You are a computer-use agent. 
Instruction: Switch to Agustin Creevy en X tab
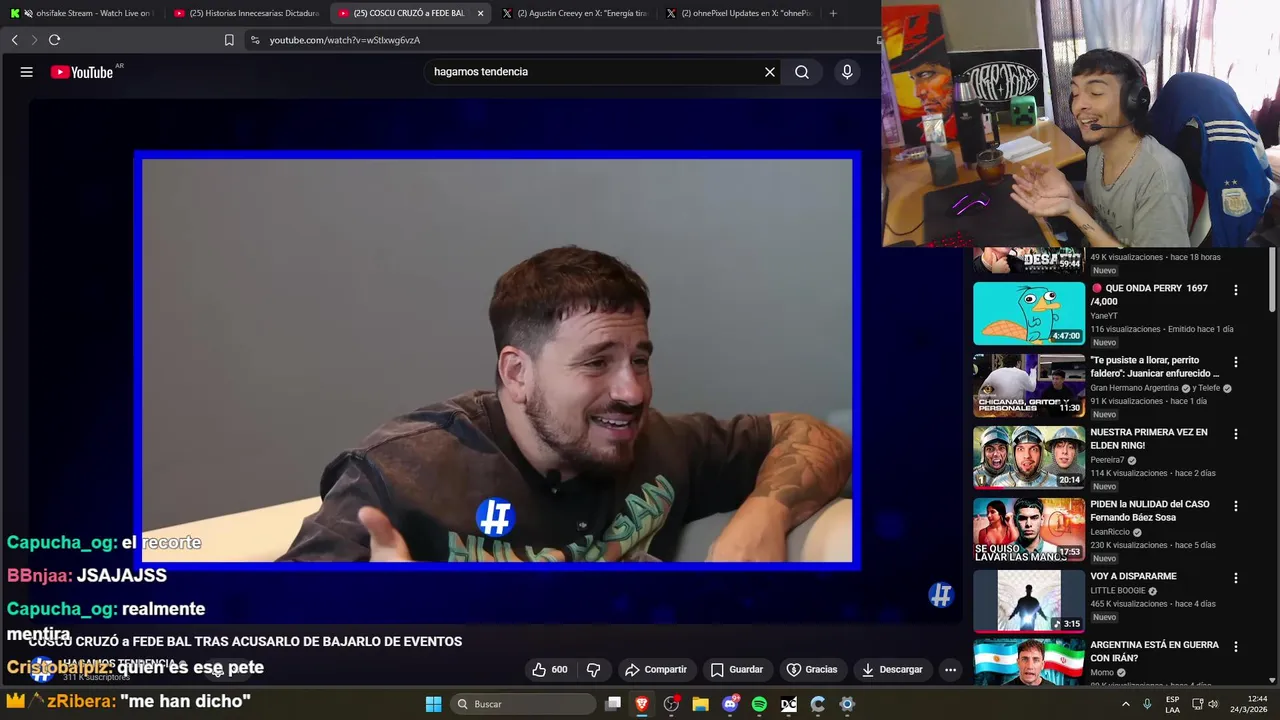(574, 13)
